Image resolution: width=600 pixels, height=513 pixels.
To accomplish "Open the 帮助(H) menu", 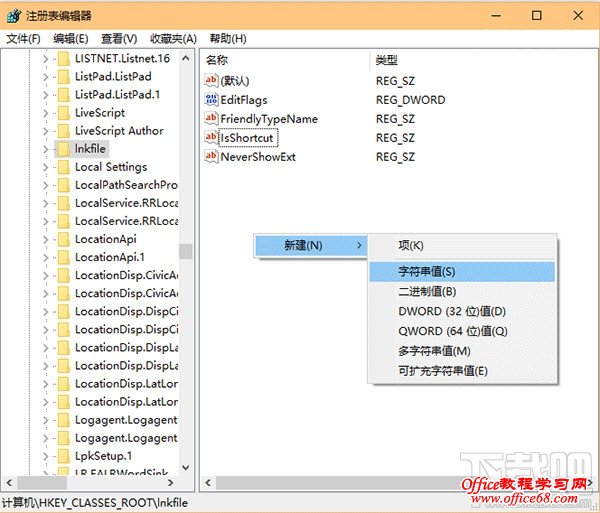I will click(x=228, y=38).
